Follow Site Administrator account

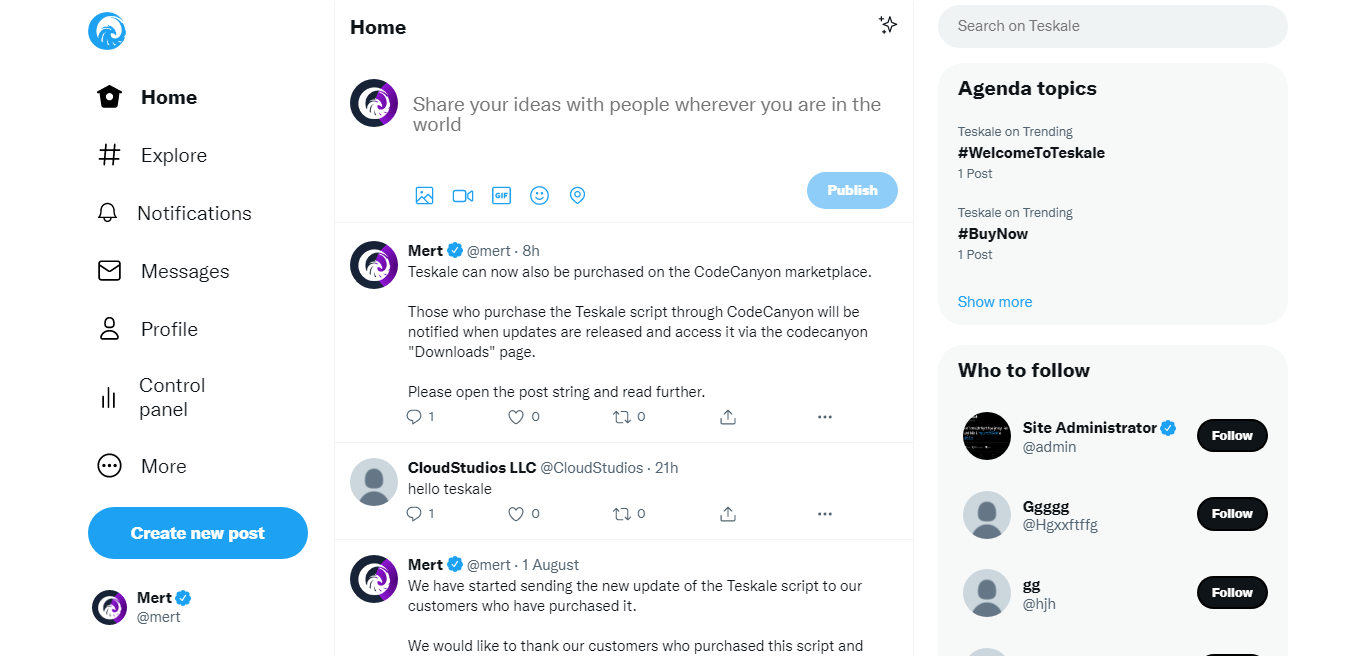(1232, 436)
